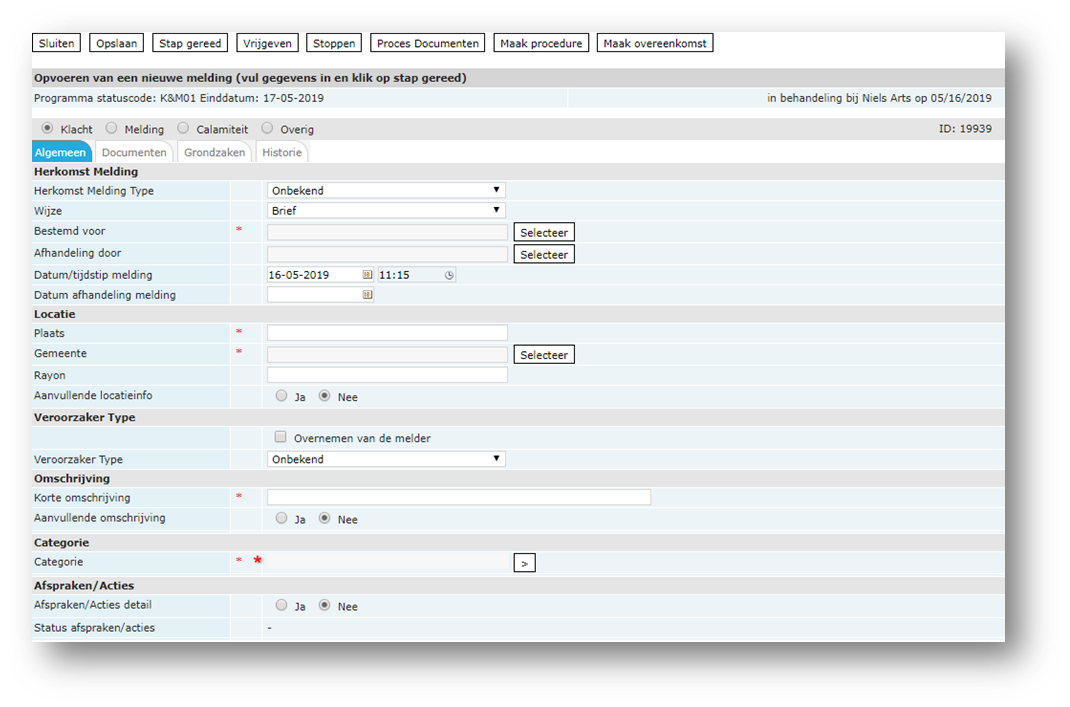Go to the Grondzaken tab
Viewport: 1070px width, 707px height.
tap(214, 153)
